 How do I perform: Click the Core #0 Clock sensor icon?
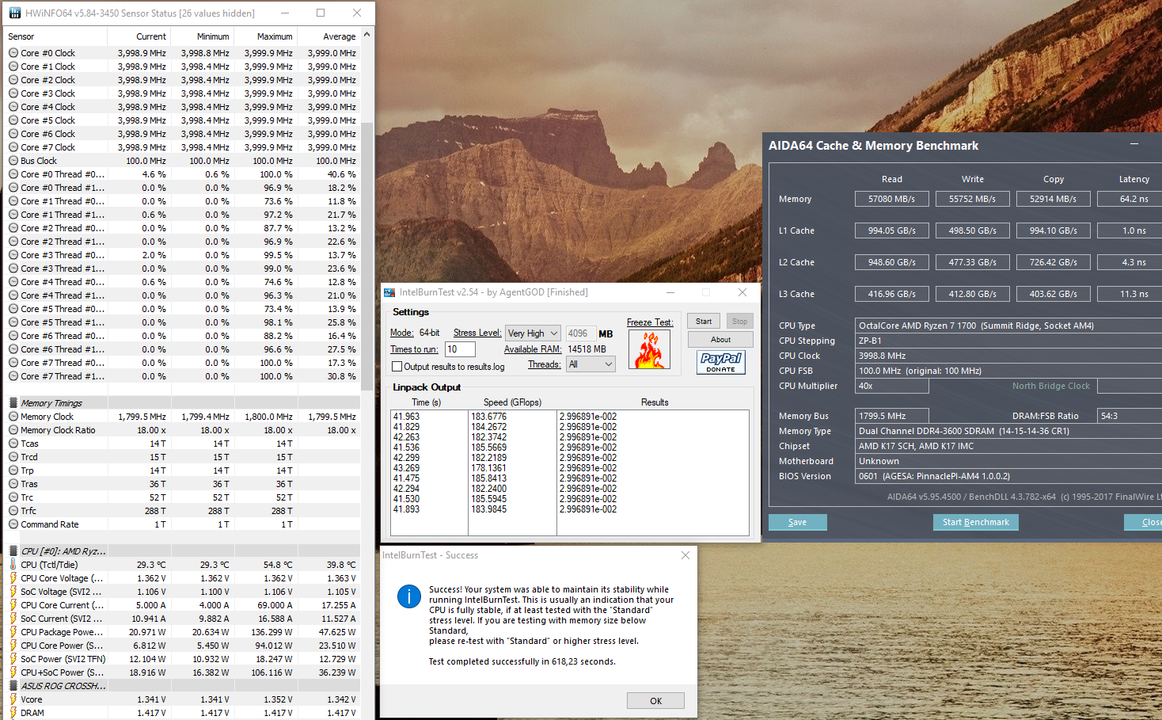(13, 53)
